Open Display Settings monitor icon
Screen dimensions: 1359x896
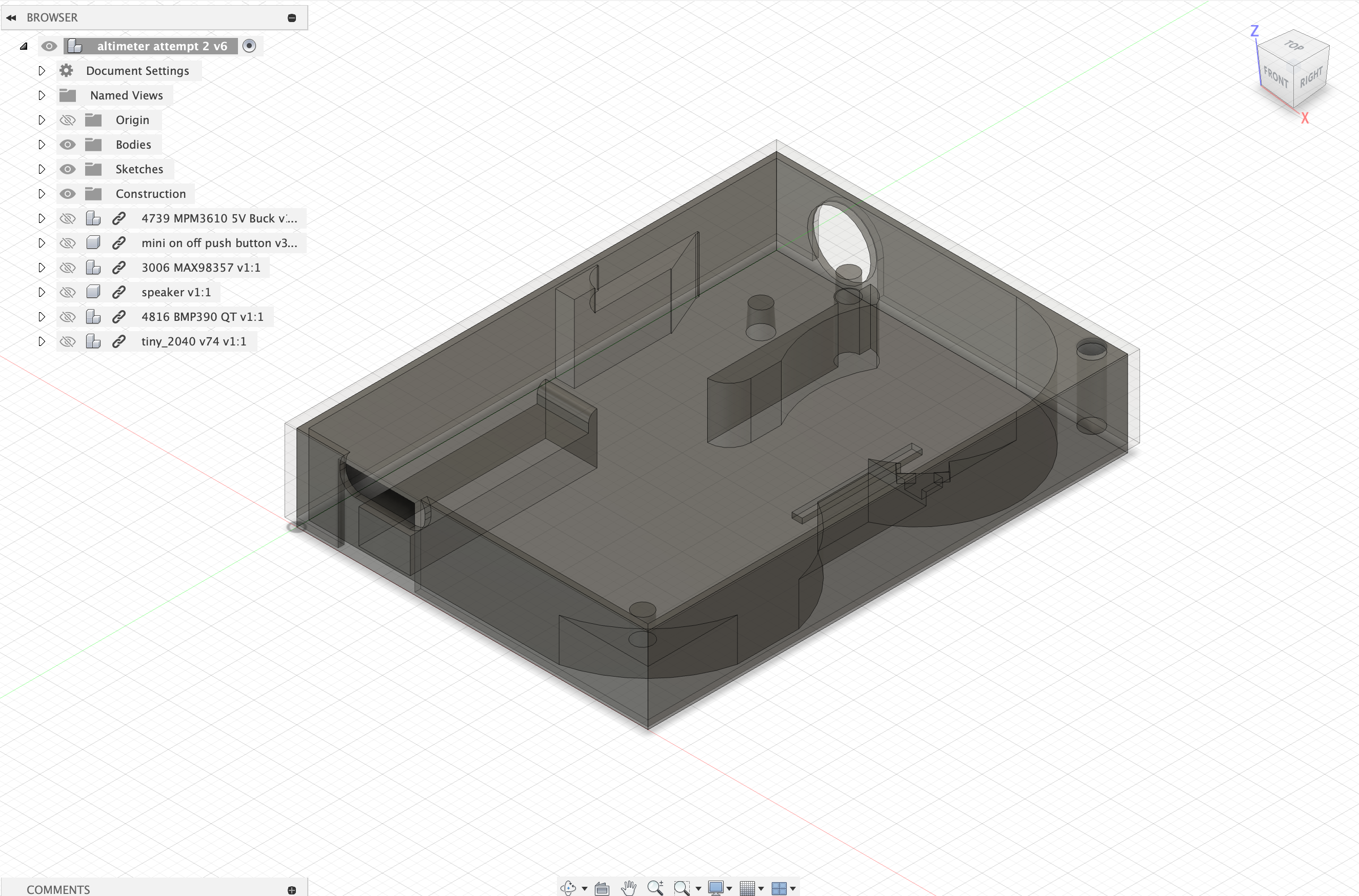coord(715,887)
